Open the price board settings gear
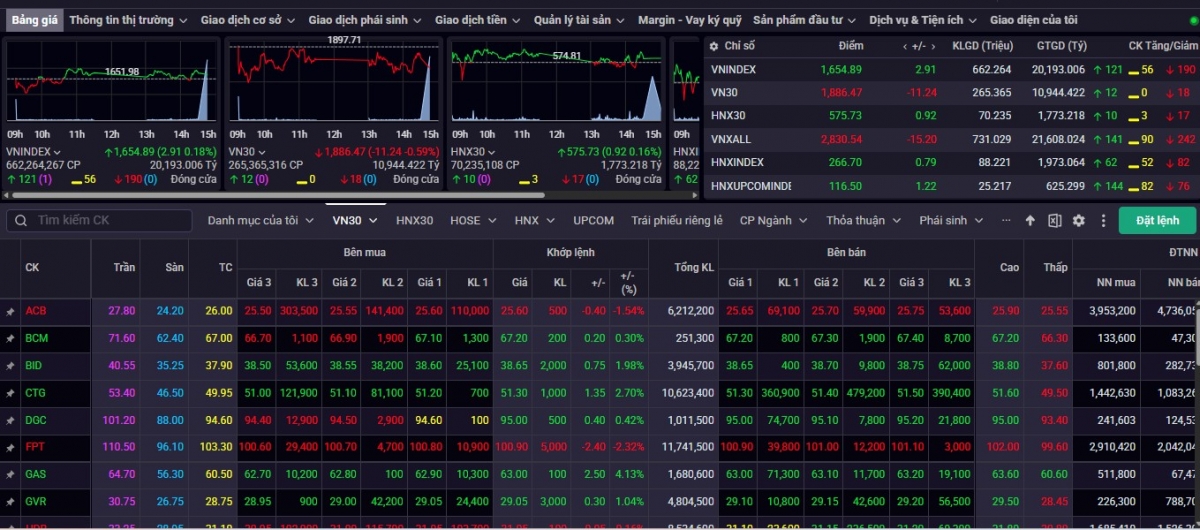Image resolution: width=1200 pixels, height=530 pixels. coord(1078,221)
